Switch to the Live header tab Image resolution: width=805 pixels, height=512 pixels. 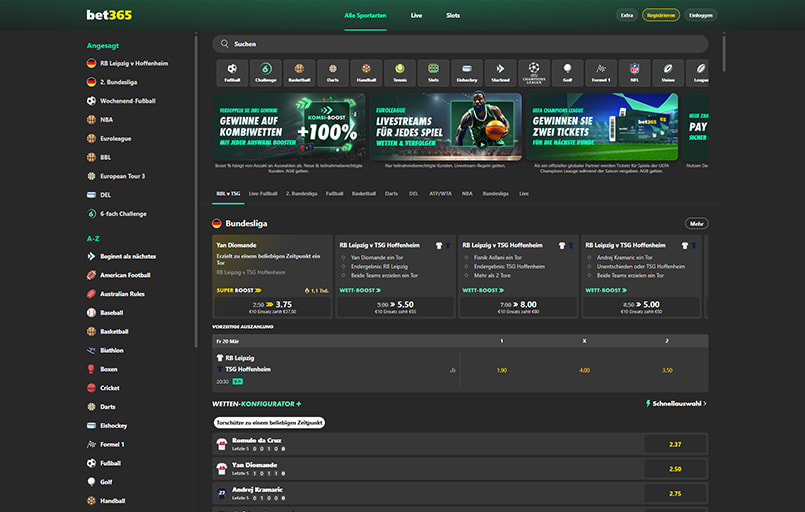coord(416,15)
